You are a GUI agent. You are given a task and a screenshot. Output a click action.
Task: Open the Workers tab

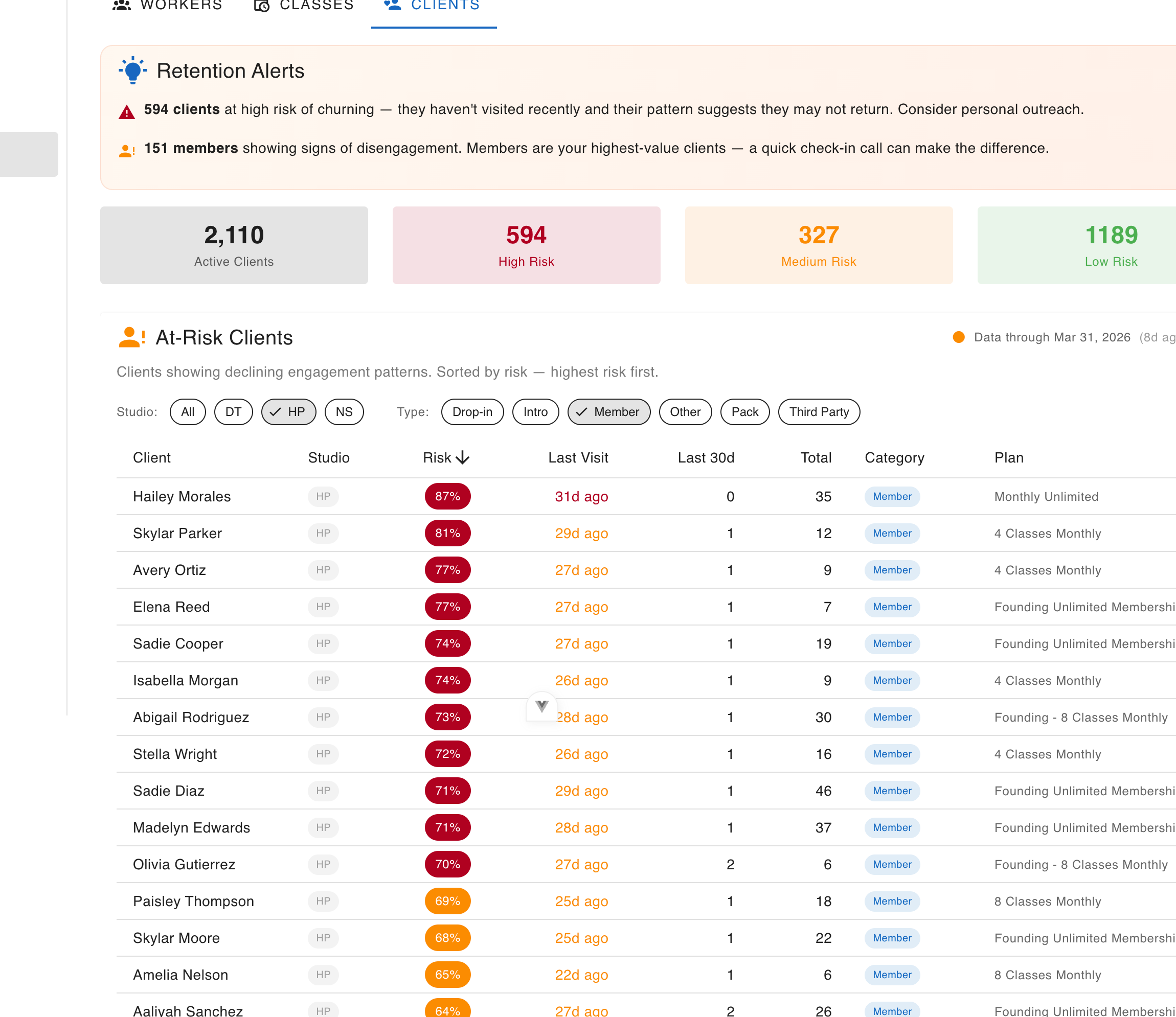tap(167, 6)
